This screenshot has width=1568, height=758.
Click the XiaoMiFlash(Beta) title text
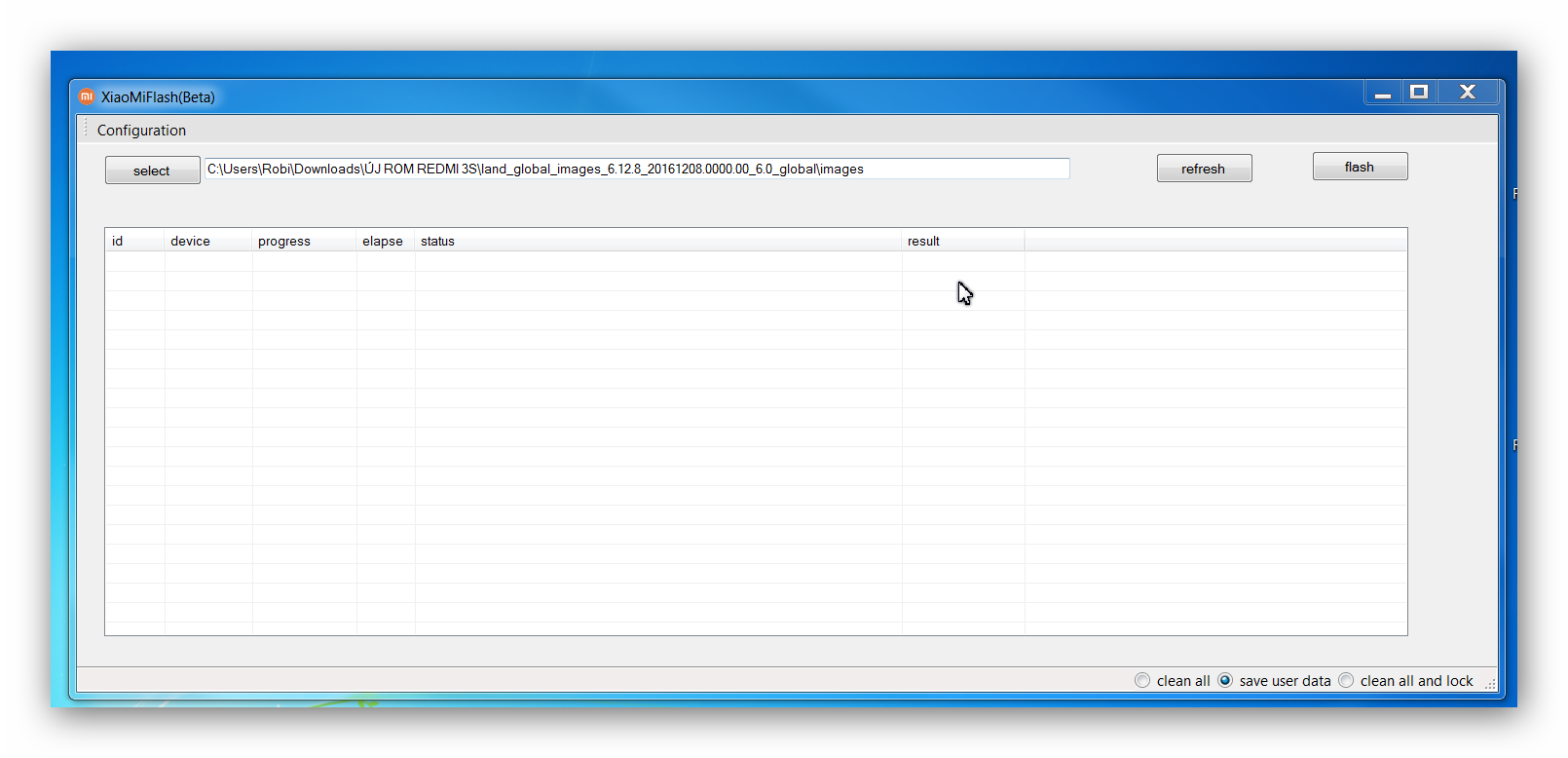(158, 97)
